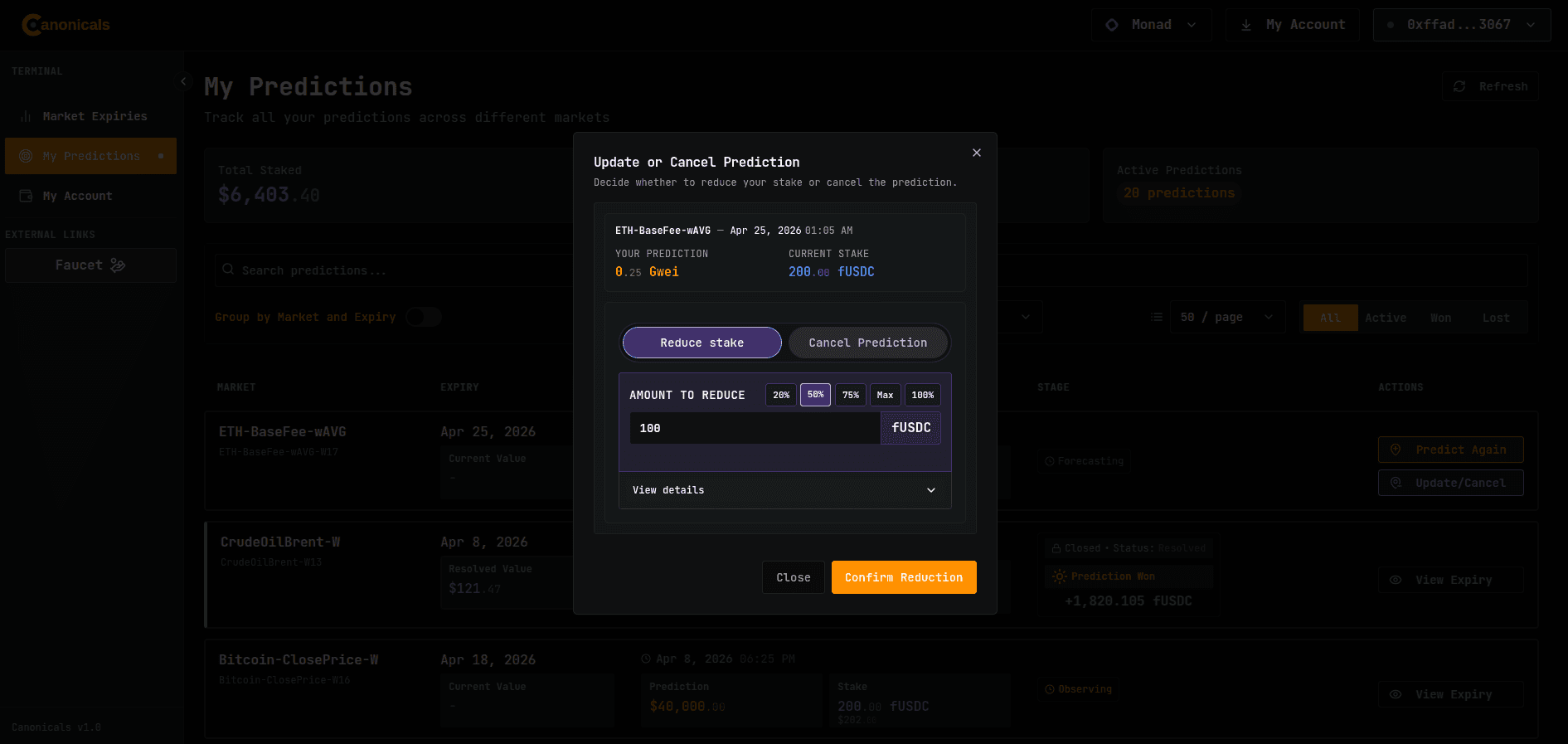Click the Close button in dialog
The width and height of the screenshot is (1568, 744).
click(x=794, y=577)
